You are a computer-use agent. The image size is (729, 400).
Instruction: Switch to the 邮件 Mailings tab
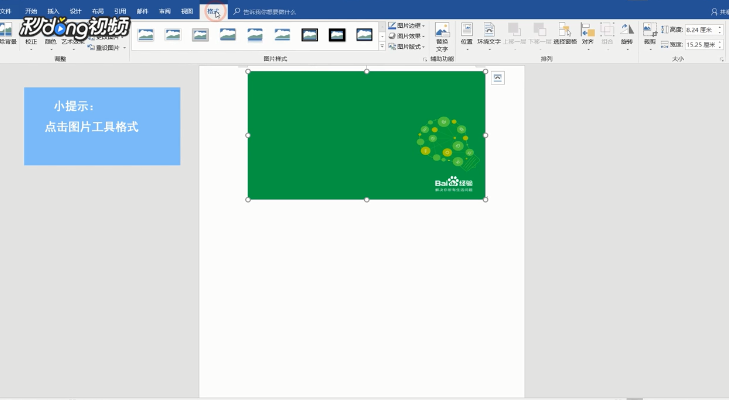(x=142, y=11)
